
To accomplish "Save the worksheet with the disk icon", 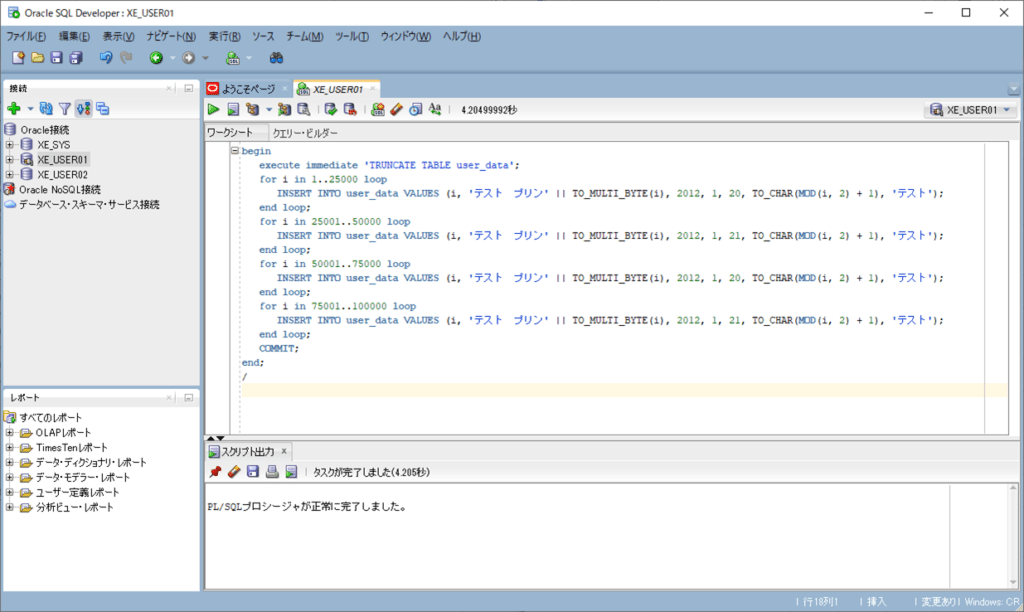I will (57, 58).
